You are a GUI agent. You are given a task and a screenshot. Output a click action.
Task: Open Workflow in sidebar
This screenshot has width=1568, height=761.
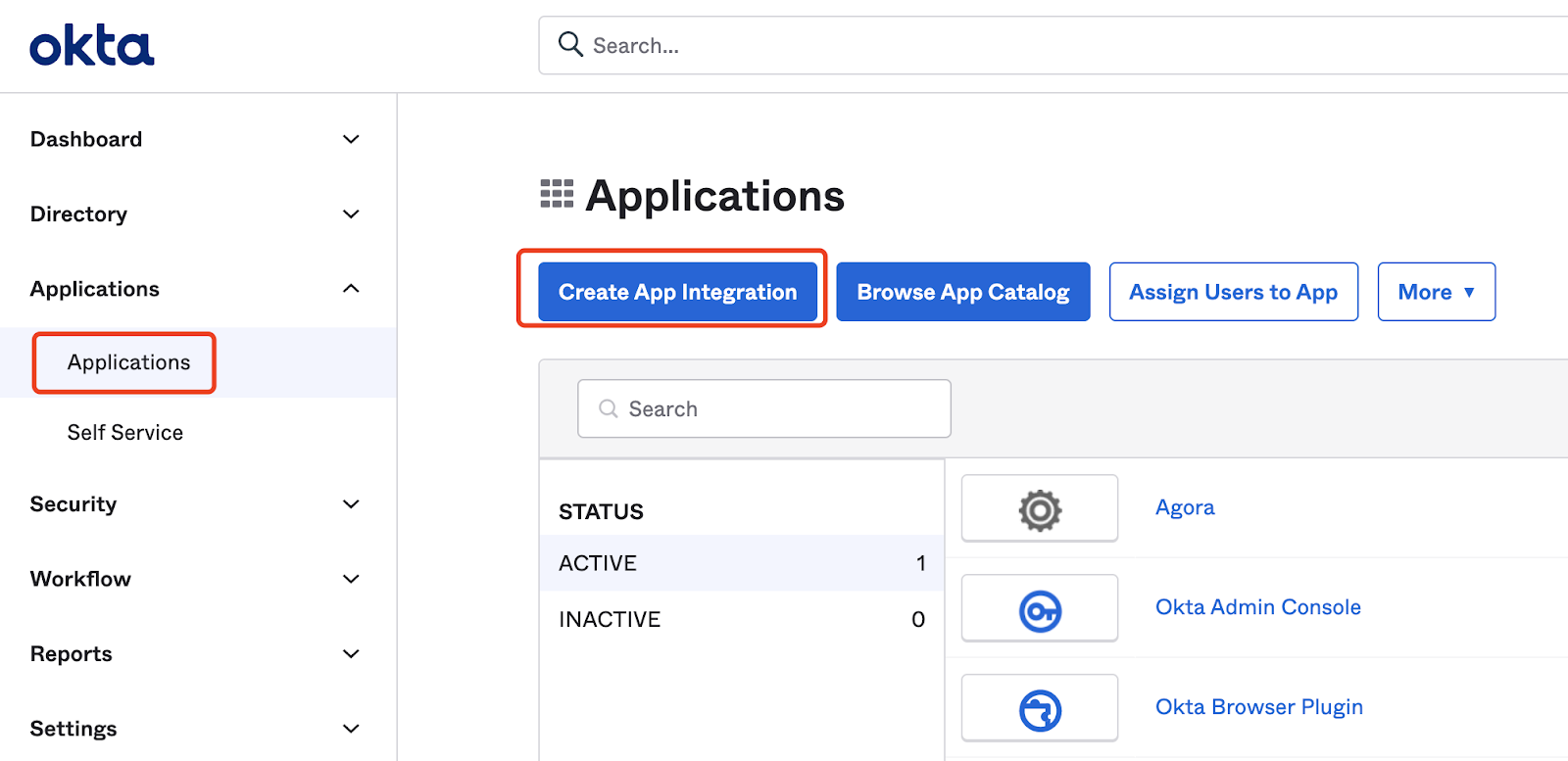tap(80, 579)
